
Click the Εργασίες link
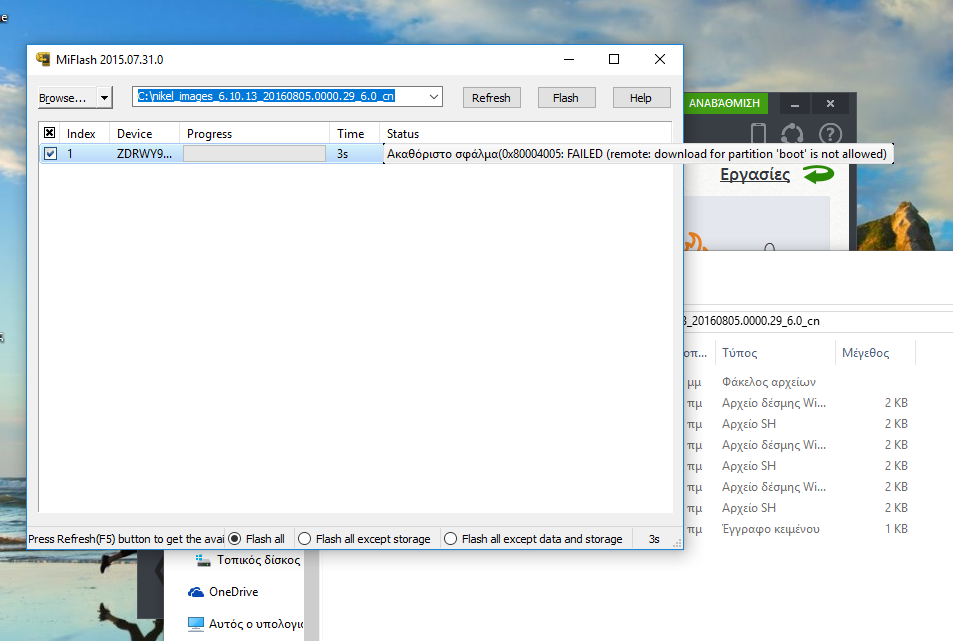(755, 175)
